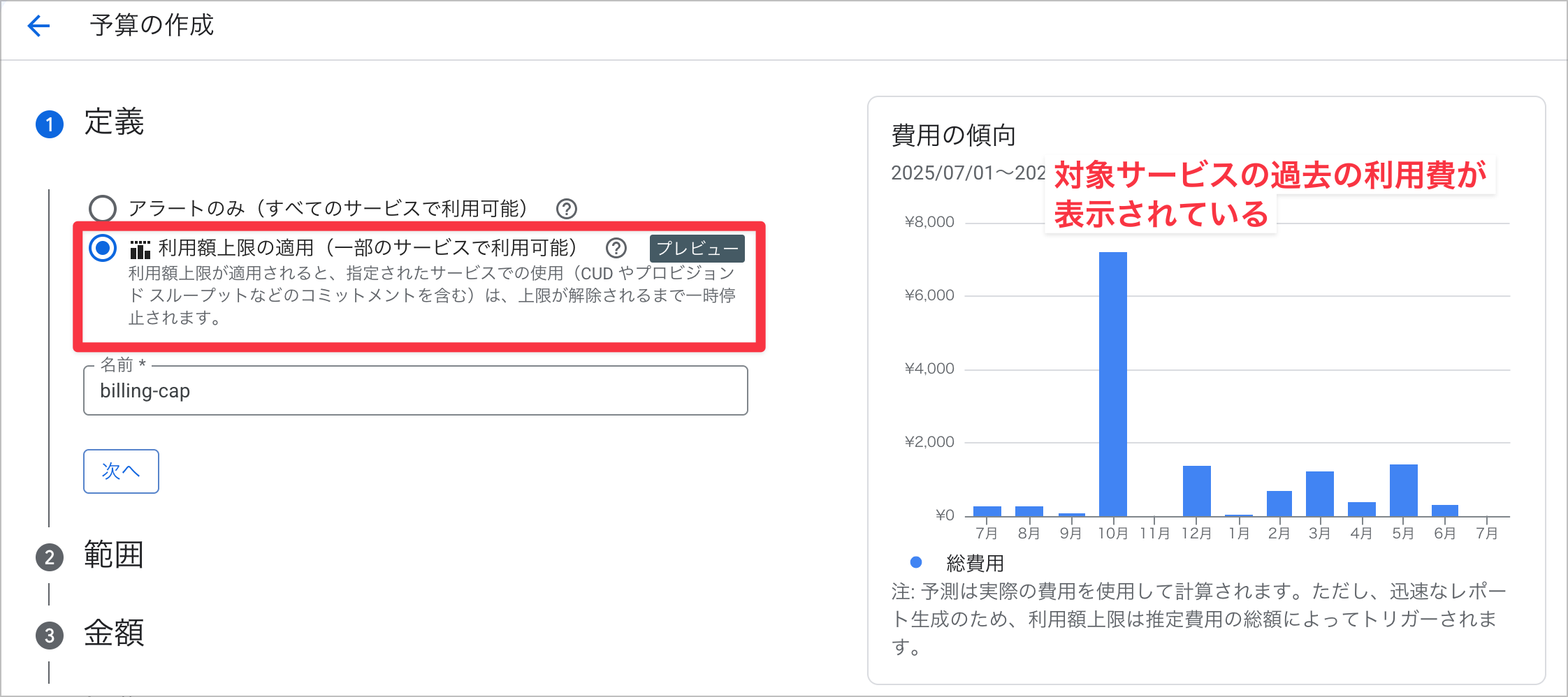Select the 利用額上限の適用 radio button
This screenshot has width=1568, height=697.
click(x=103, y=247)
